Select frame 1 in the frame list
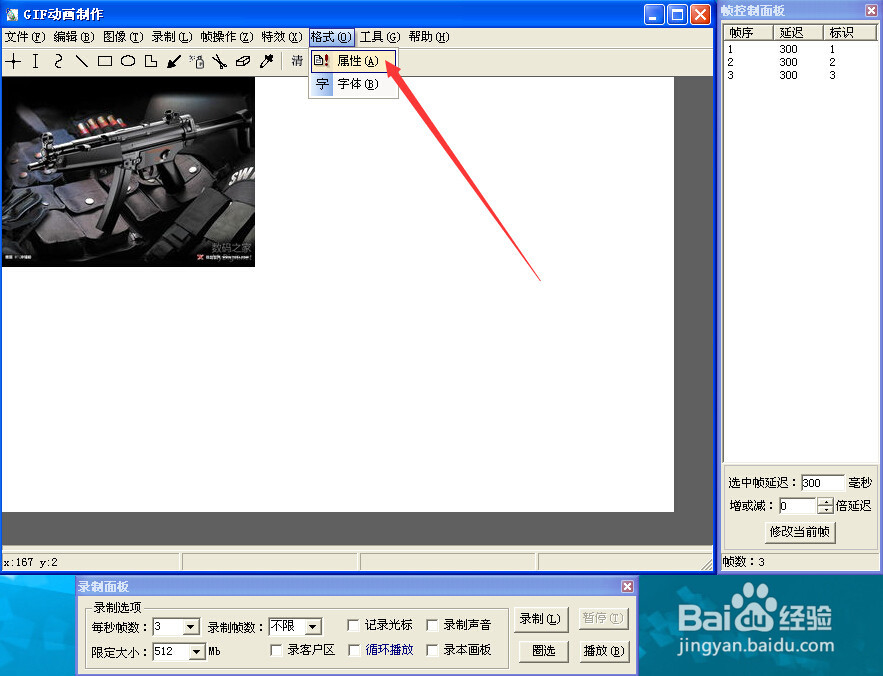Screen dimensions: 883x676 coord(800,49)
